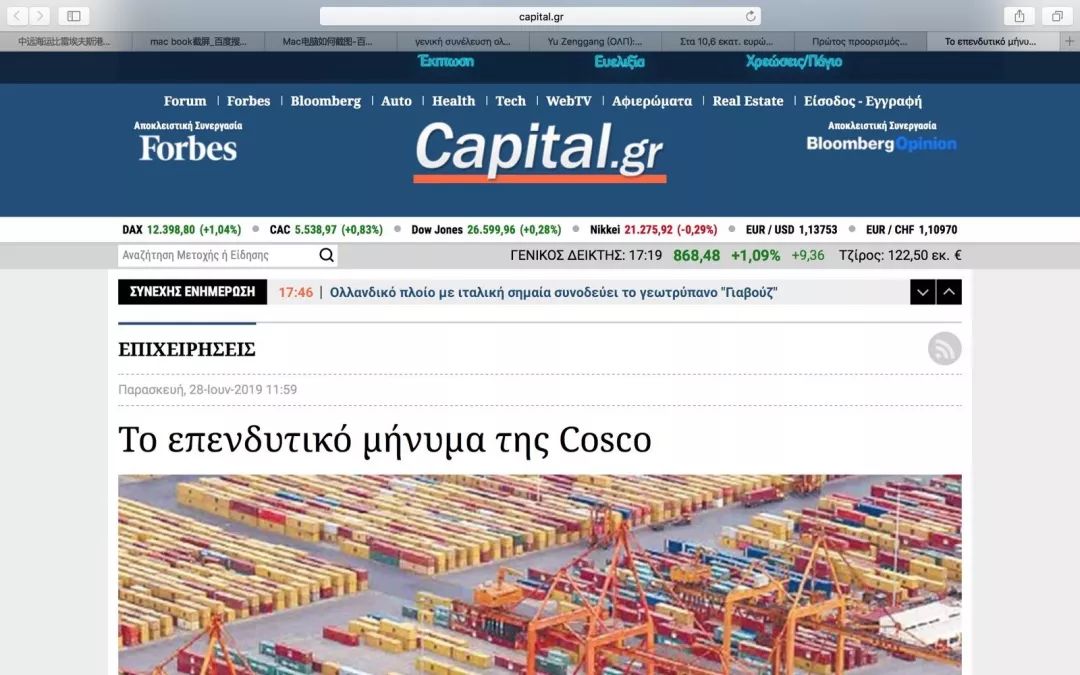Click the ΓΕΝΙΚΟΣ ΔΕΙΚΤΗΣ label
Viewport: 1080px width, 675px height.
566,256
